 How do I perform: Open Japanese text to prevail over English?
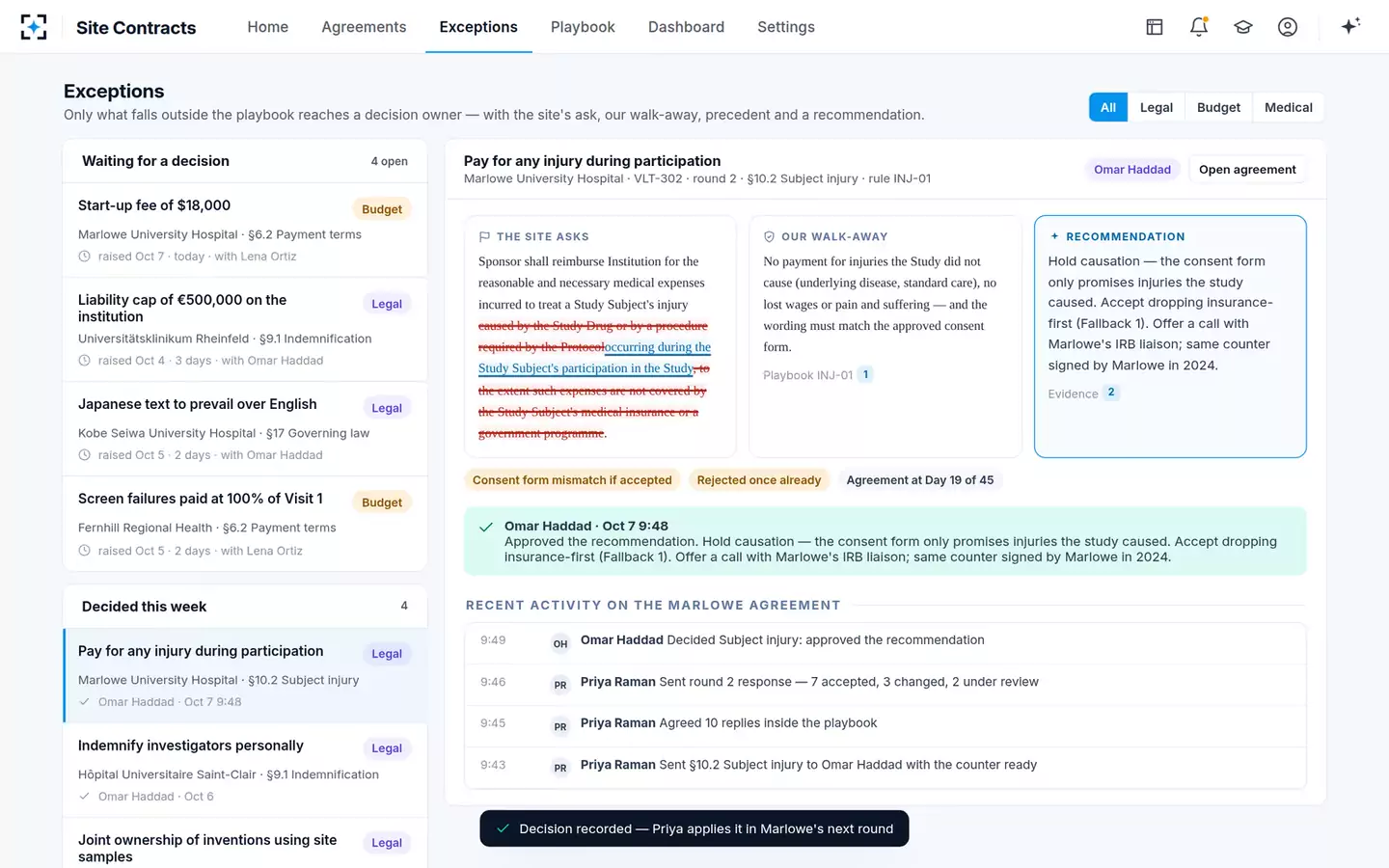[x=245, y=428]
